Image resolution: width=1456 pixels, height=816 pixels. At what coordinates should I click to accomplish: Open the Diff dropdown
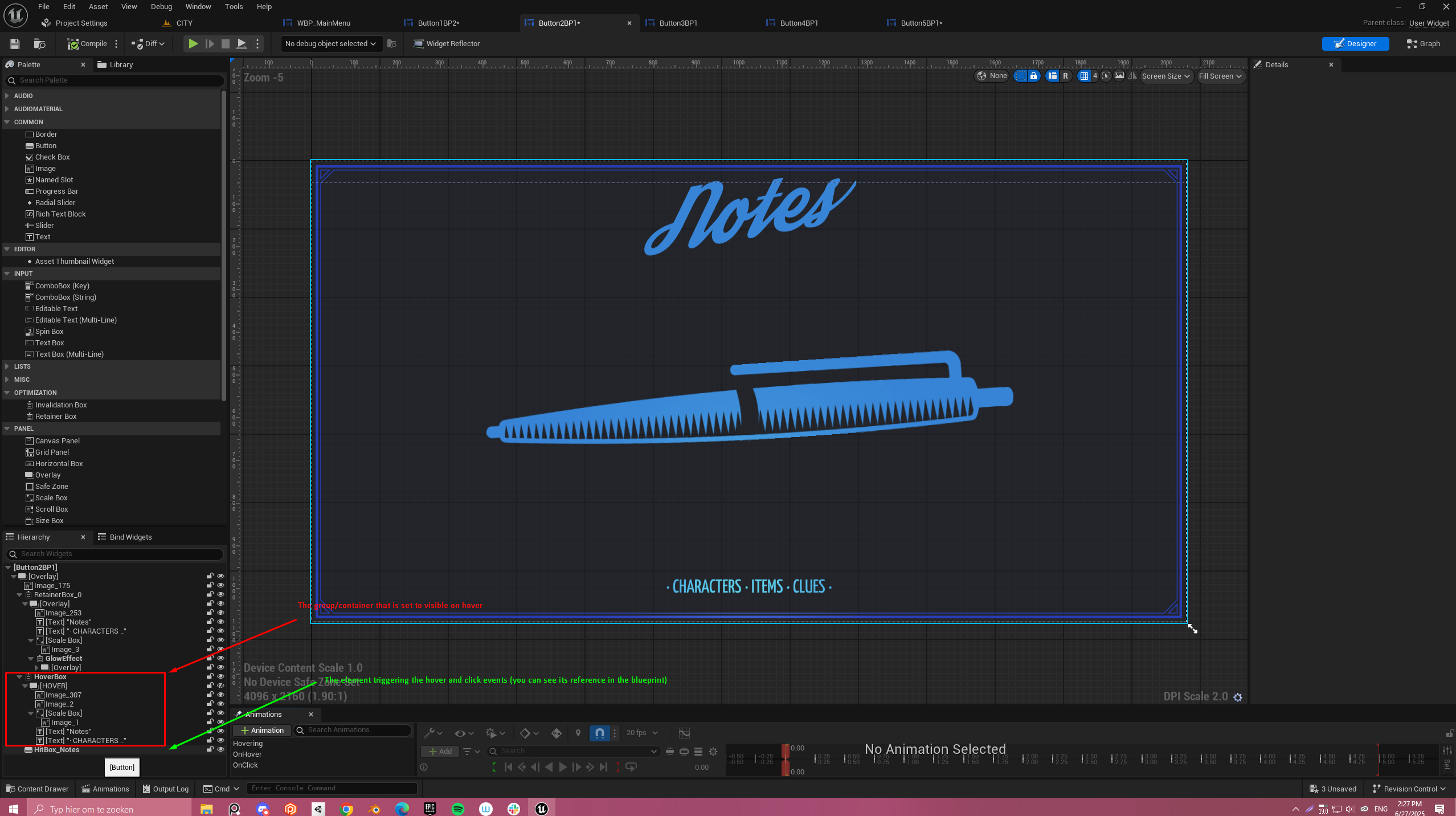click(x=148, y=44)
